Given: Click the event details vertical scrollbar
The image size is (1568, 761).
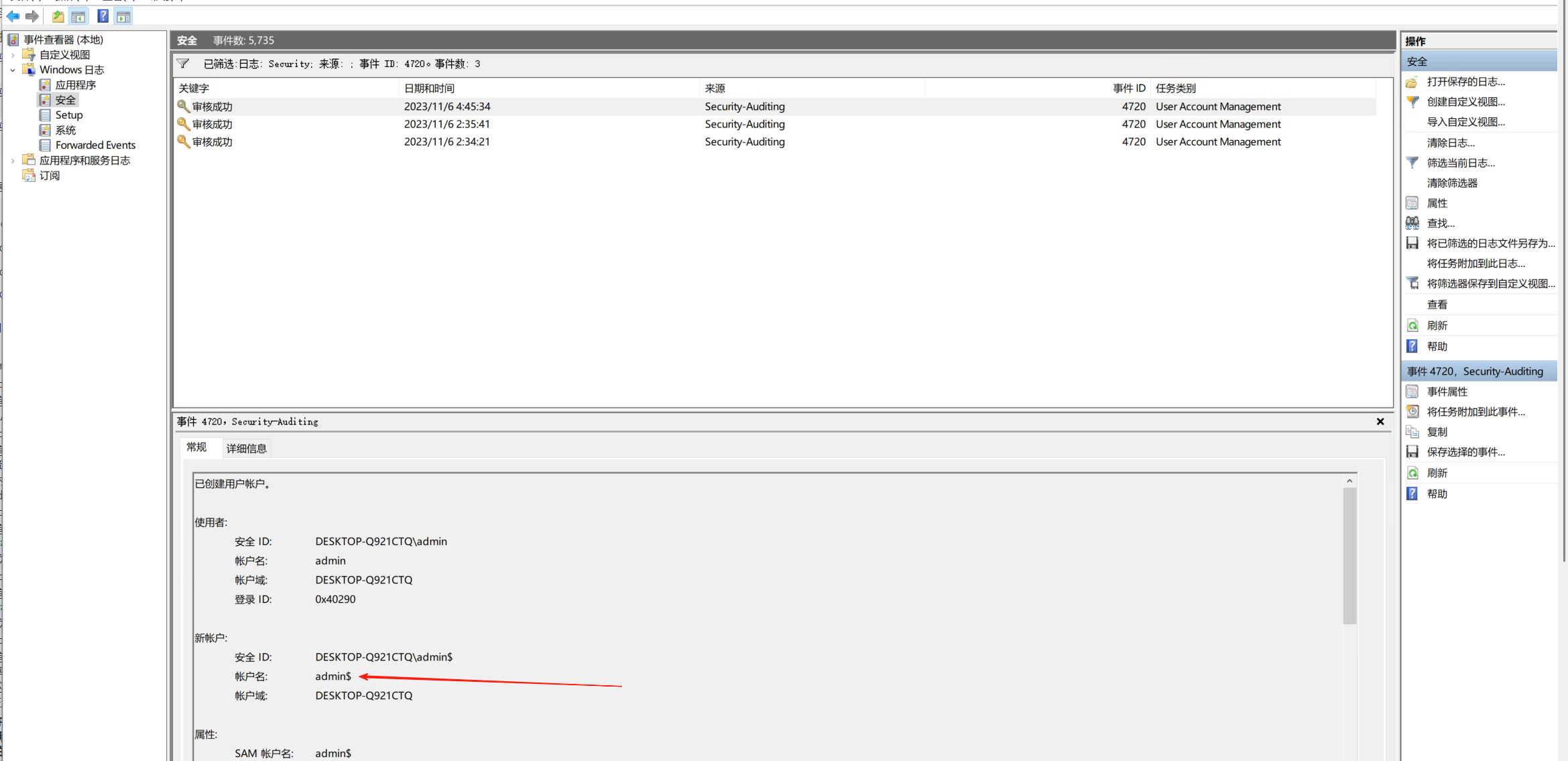Looking at the screenshot, I should coord(1349,557).
